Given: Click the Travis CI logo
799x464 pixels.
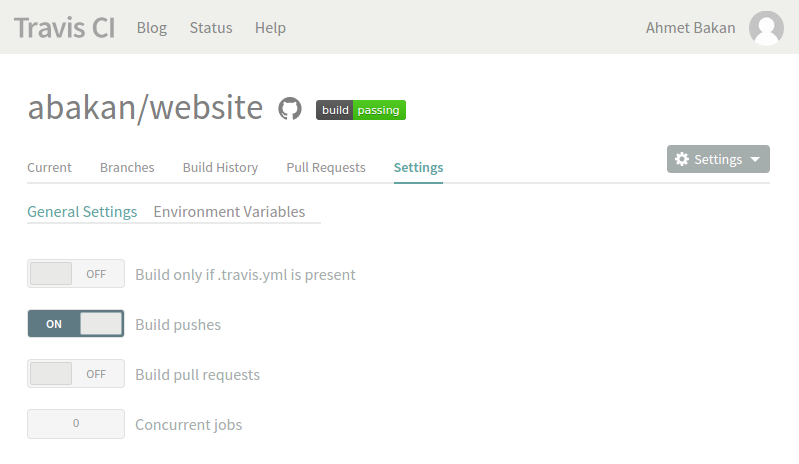Looking at the screenshot, I should (65, 27).
